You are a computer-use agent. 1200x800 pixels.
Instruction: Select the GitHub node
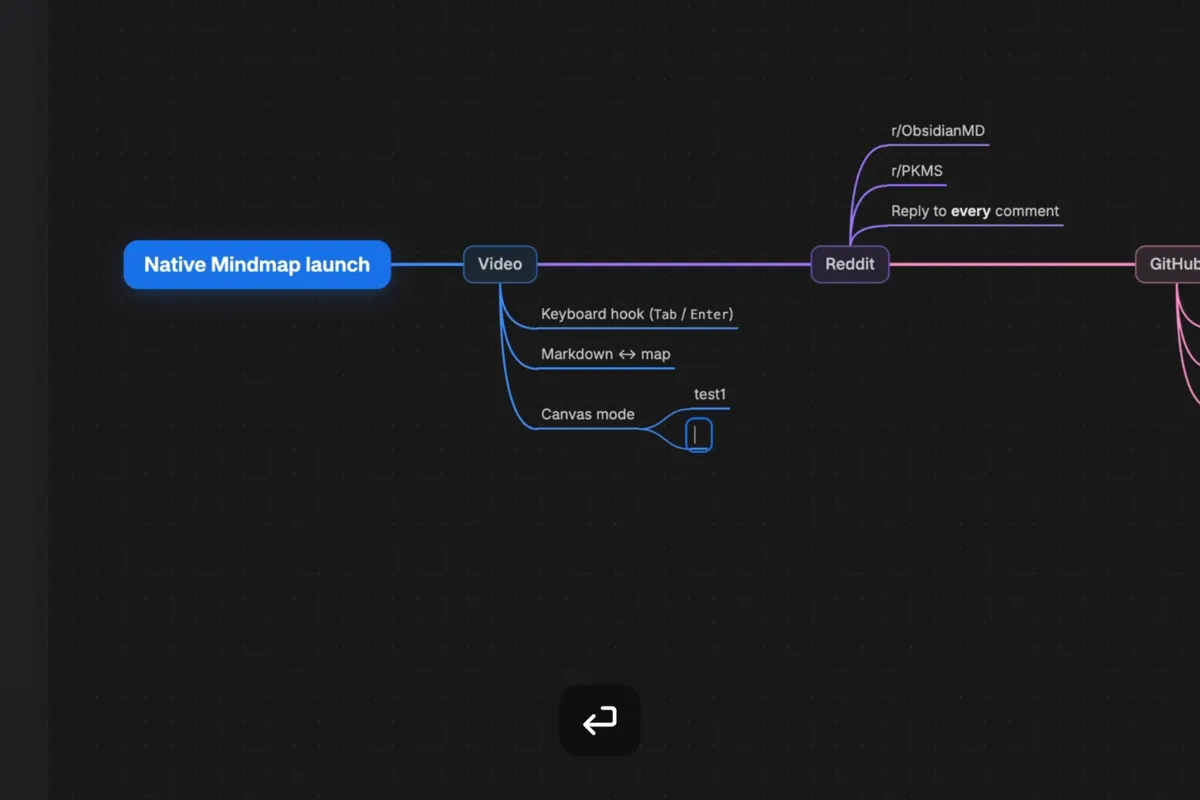tap(1169, 264)
